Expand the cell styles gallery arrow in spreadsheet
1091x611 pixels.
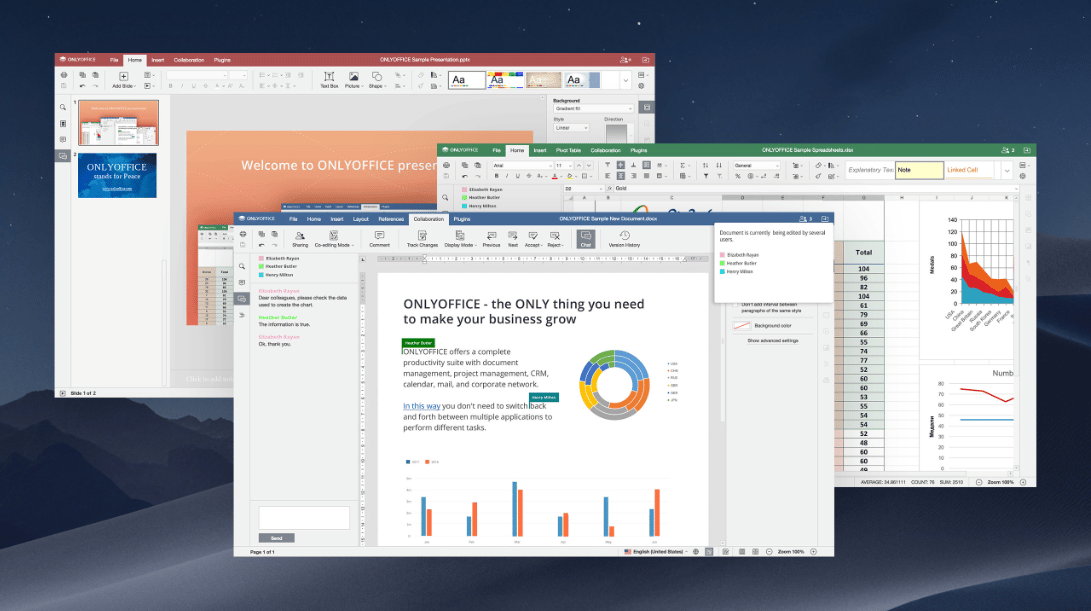pos(1007,170)
